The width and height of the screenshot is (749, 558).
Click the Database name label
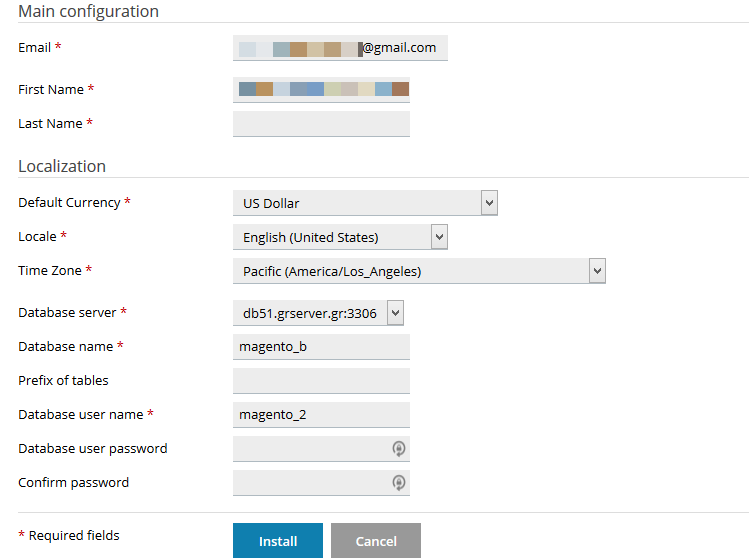coord(65,346)
